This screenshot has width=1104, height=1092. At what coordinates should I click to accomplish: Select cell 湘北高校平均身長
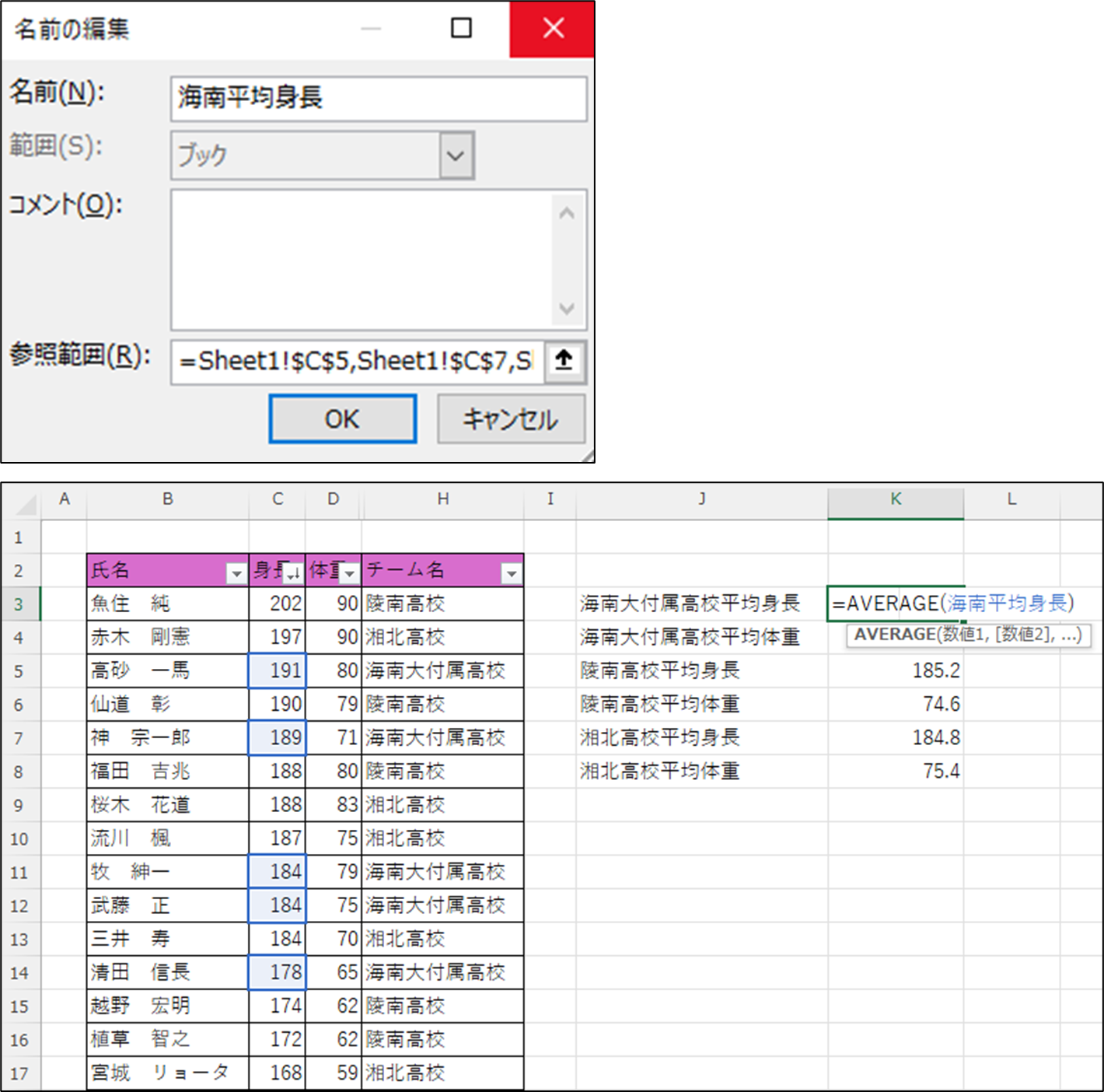click(702, 738)
